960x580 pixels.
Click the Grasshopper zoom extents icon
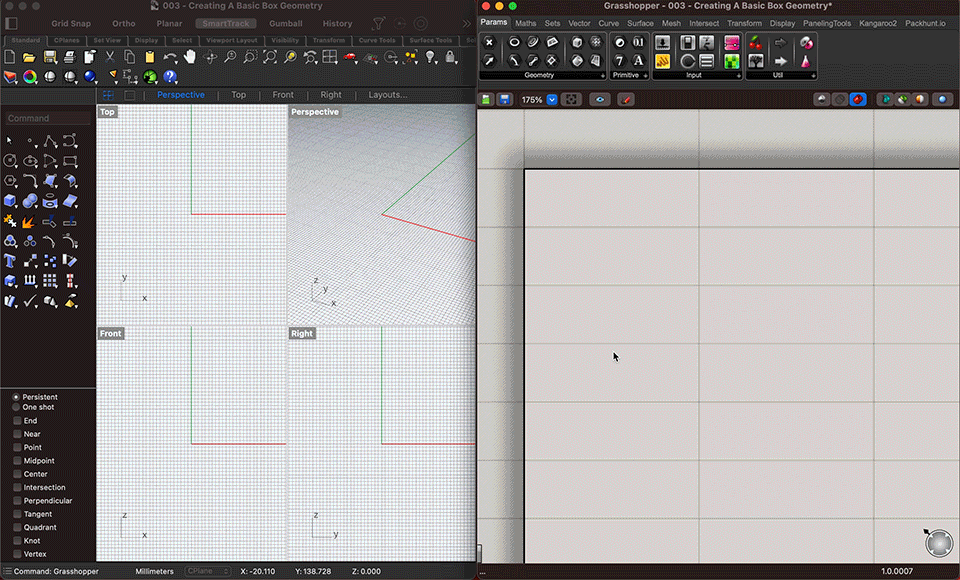(571, 100)
